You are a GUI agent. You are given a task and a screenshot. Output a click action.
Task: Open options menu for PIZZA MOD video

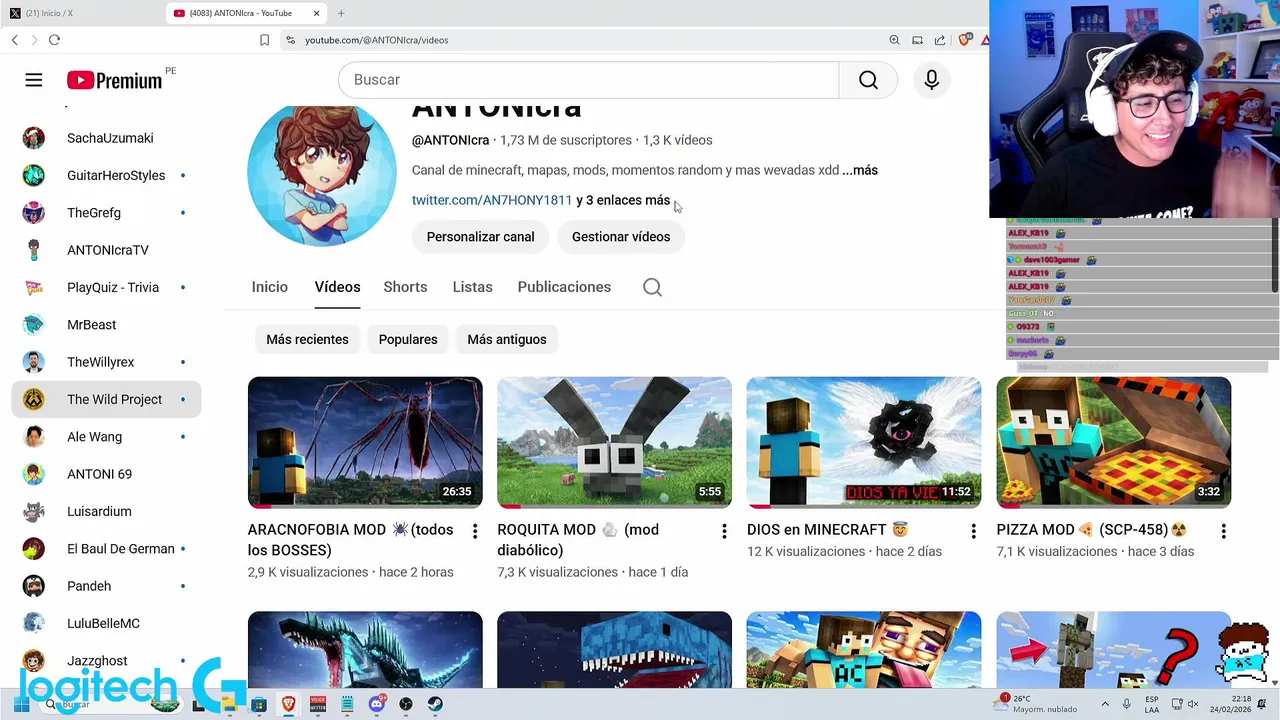tap(1223, 531)
